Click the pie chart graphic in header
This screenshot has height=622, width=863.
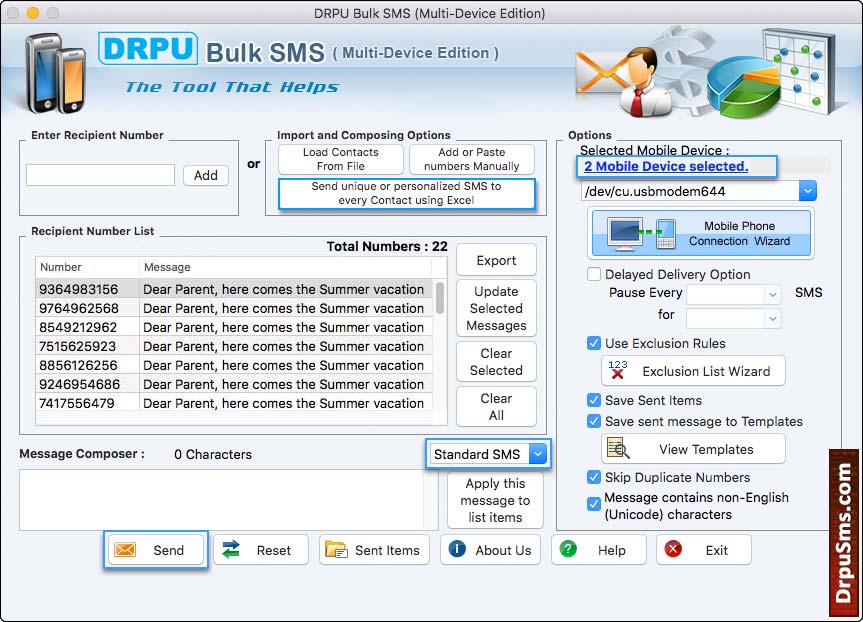coord(743,88)
